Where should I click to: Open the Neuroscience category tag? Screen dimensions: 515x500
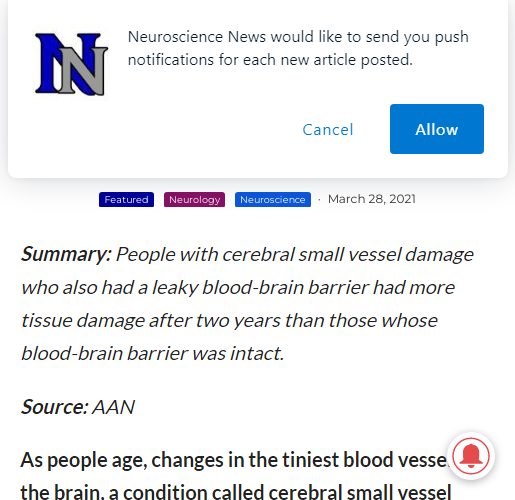273,199
